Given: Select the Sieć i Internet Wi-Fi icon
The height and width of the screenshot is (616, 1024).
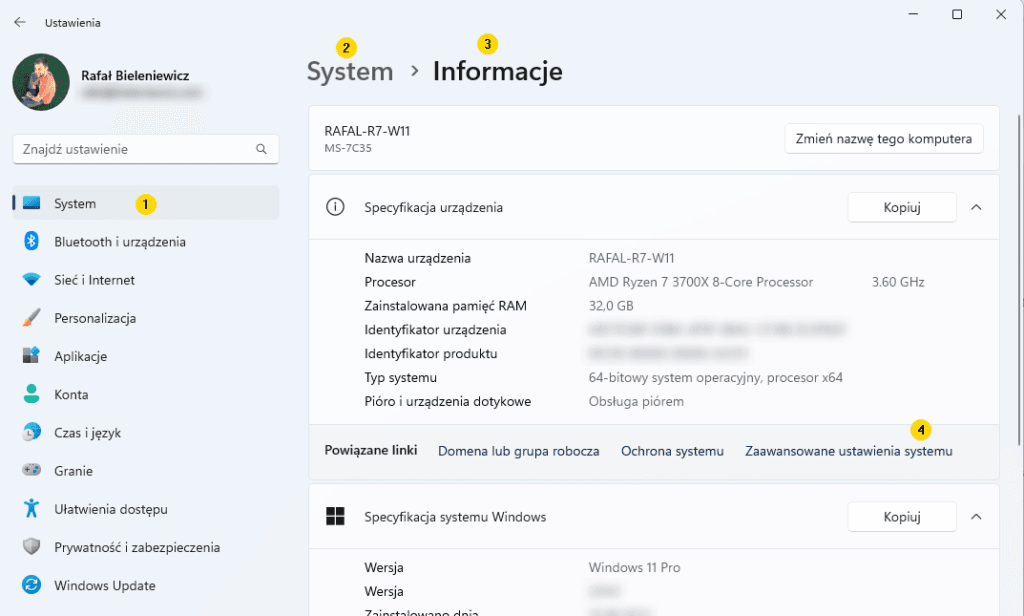Looking at the screenshot, I should pos(32,280).
